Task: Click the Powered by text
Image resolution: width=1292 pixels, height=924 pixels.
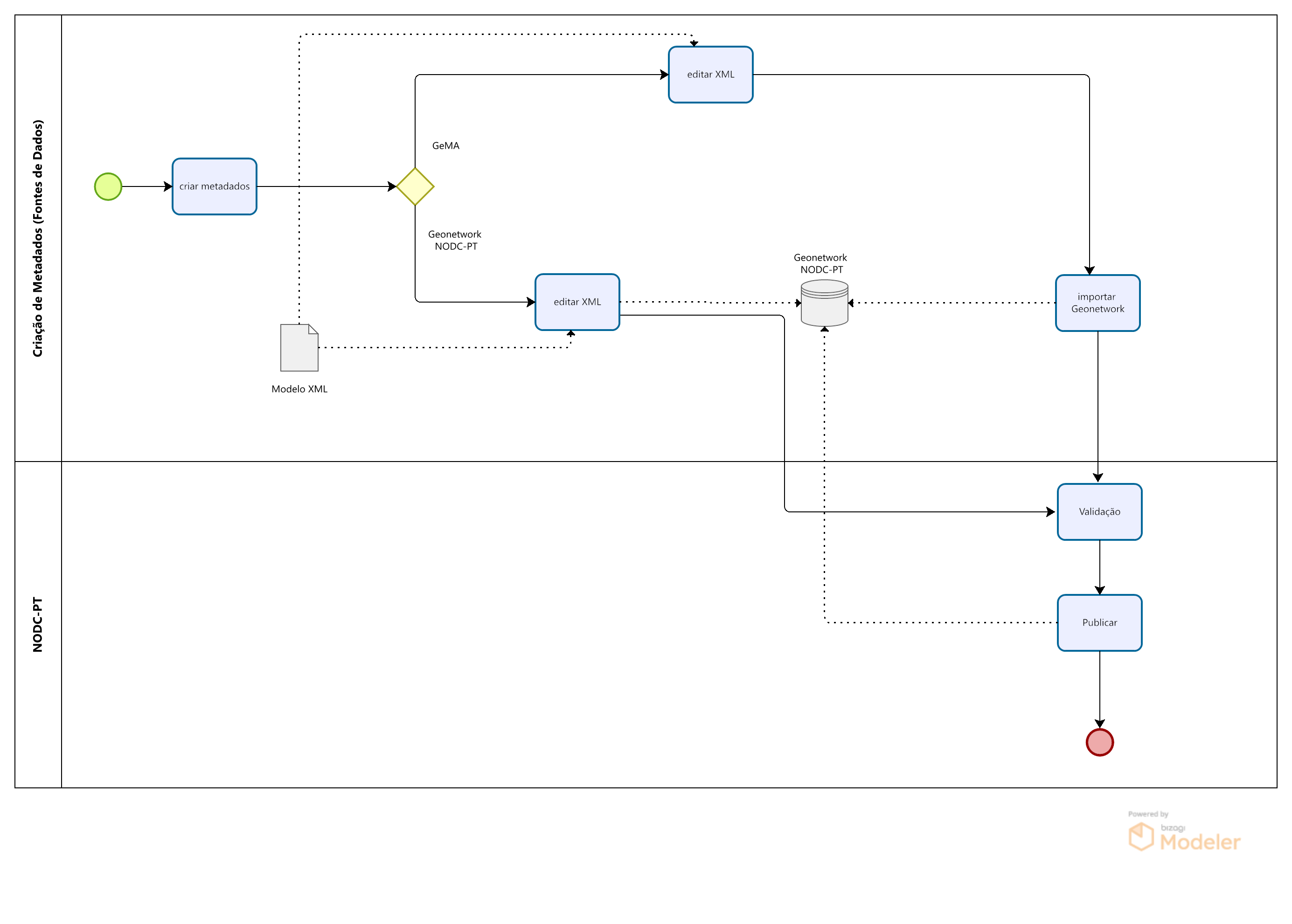Action: click(x=1147, y=814)
